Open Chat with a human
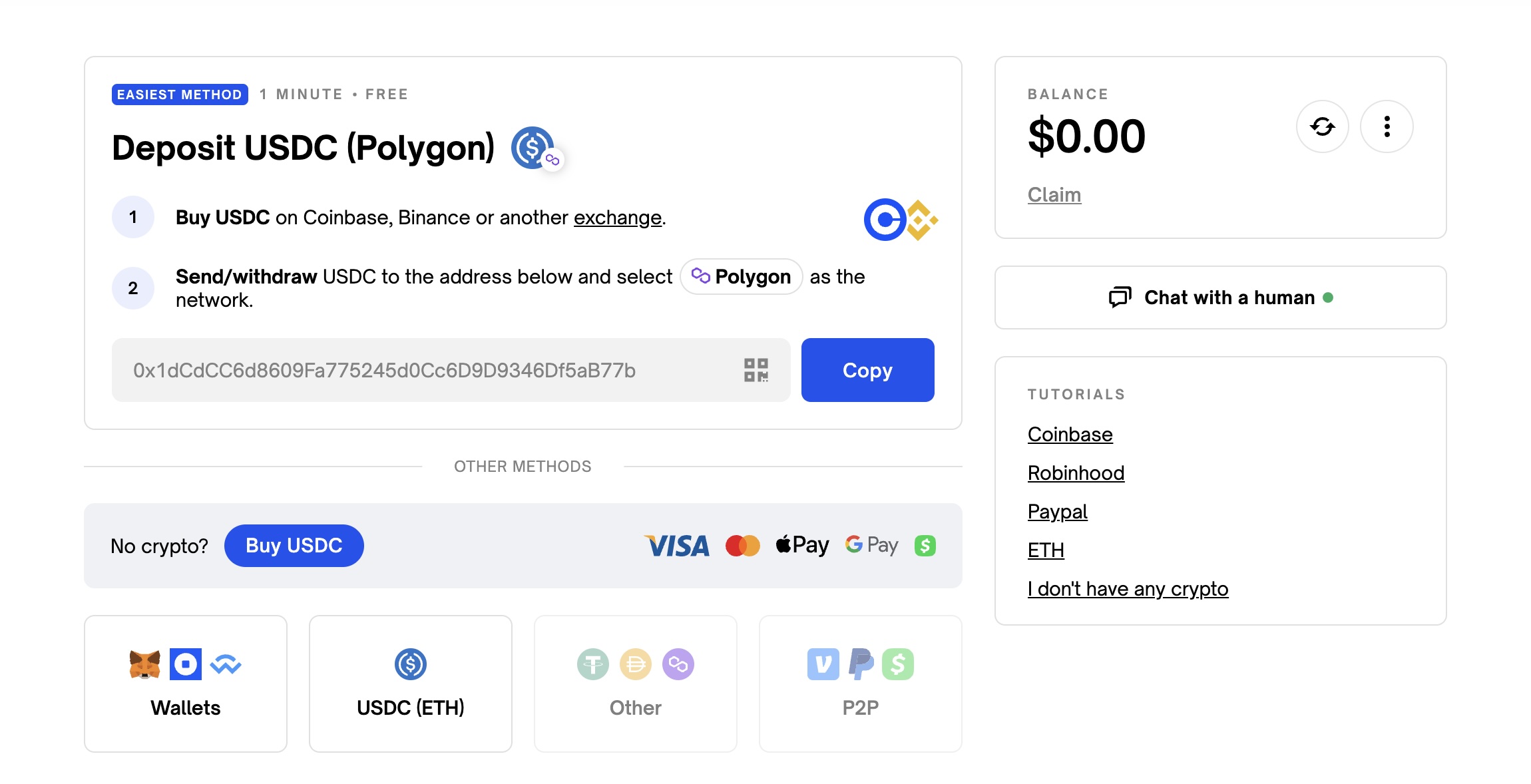The image size is (1531, 784). click(x=1221, y=297)
